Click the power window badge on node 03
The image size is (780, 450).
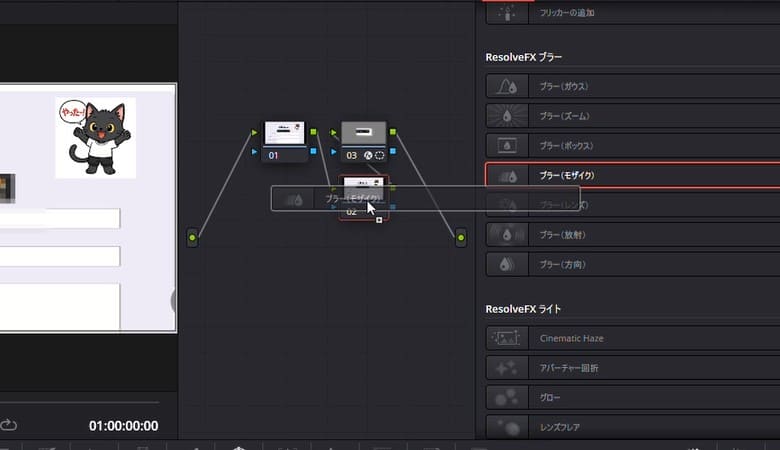[379, 156]
